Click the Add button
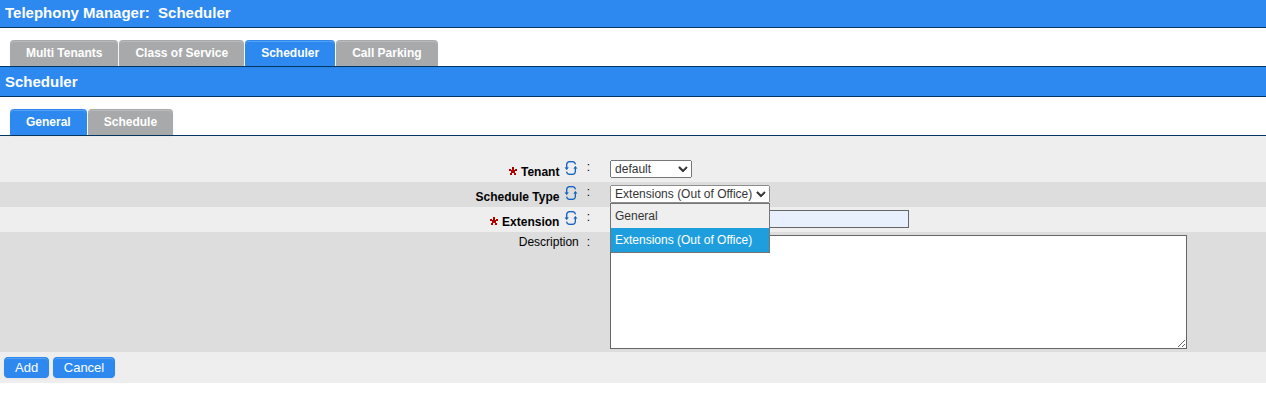 tap(27, 368)
